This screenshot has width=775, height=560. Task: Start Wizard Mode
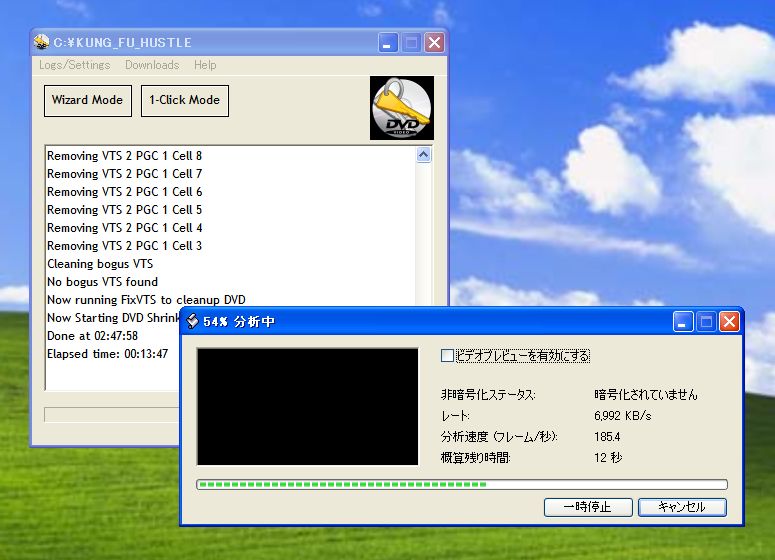(87, 101)
